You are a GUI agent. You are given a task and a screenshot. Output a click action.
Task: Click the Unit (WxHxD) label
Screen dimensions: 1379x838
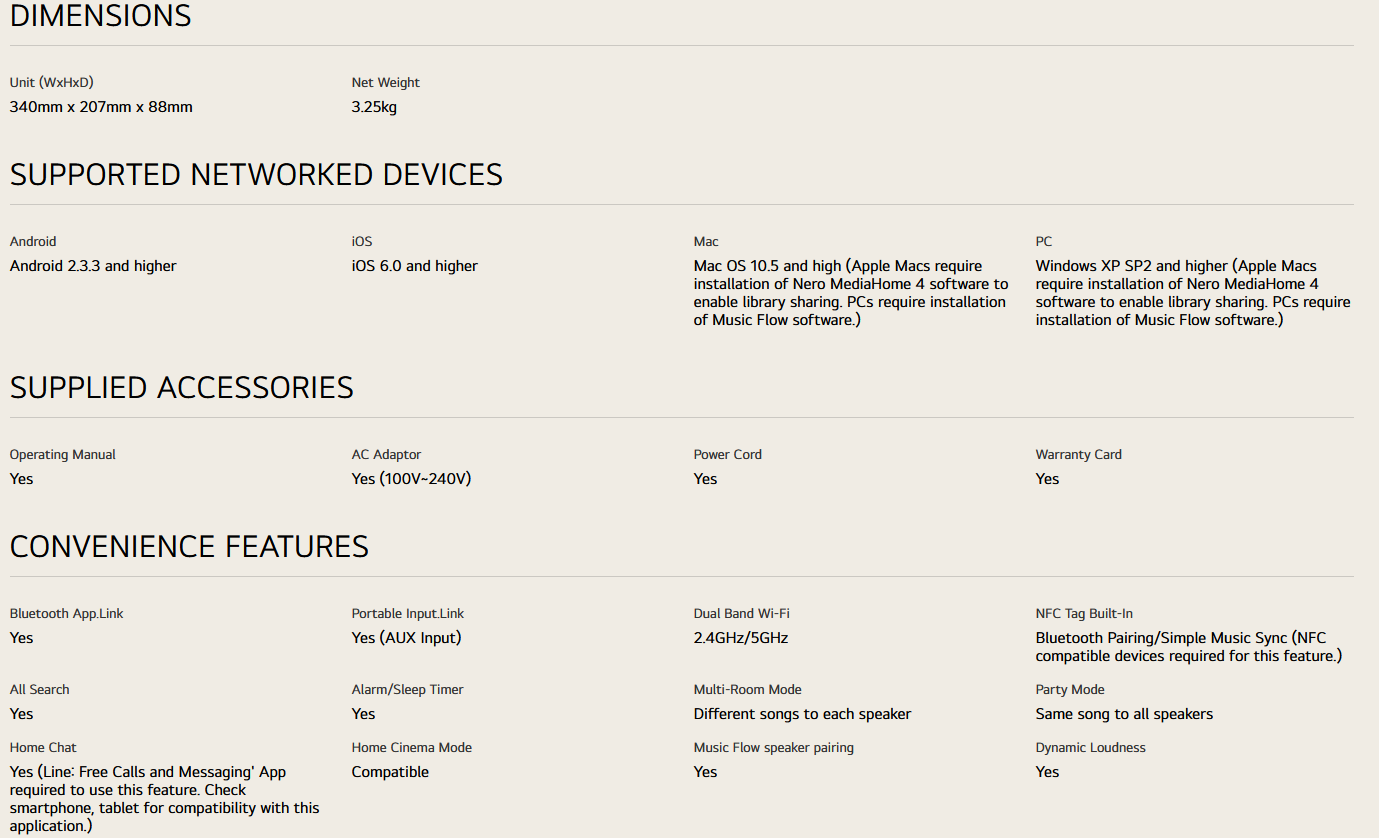point(51,83)
